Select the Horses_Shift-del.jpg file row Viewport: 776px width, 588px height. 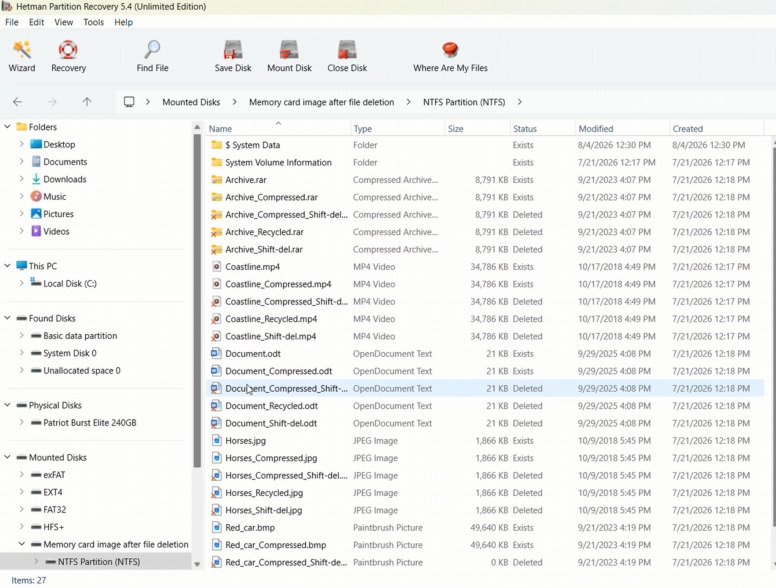[485, 510]
